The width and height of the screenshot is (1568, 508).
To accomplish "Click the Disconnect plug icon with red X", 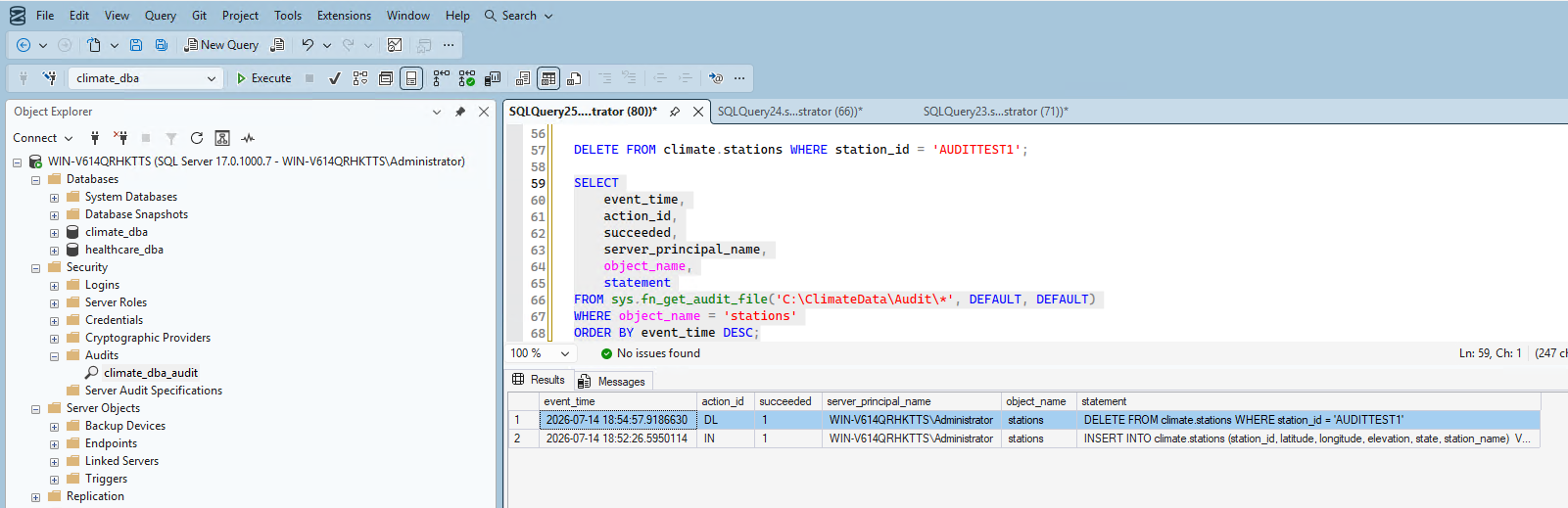I will [120, 138].
